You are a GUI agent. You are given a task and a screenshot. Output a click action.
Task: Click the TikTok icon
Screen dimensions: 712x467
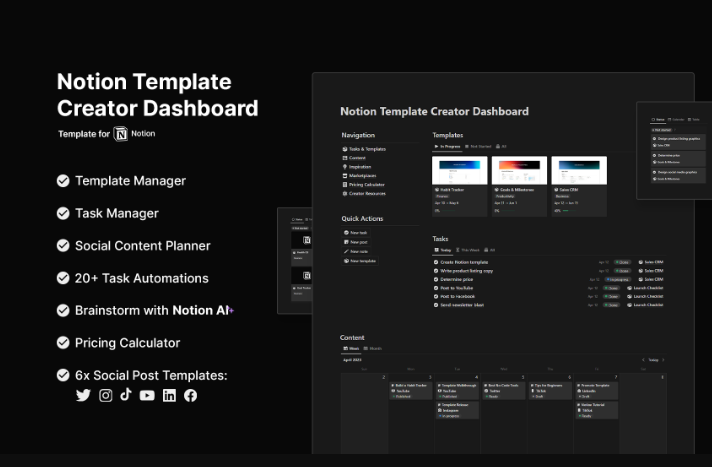126,395
